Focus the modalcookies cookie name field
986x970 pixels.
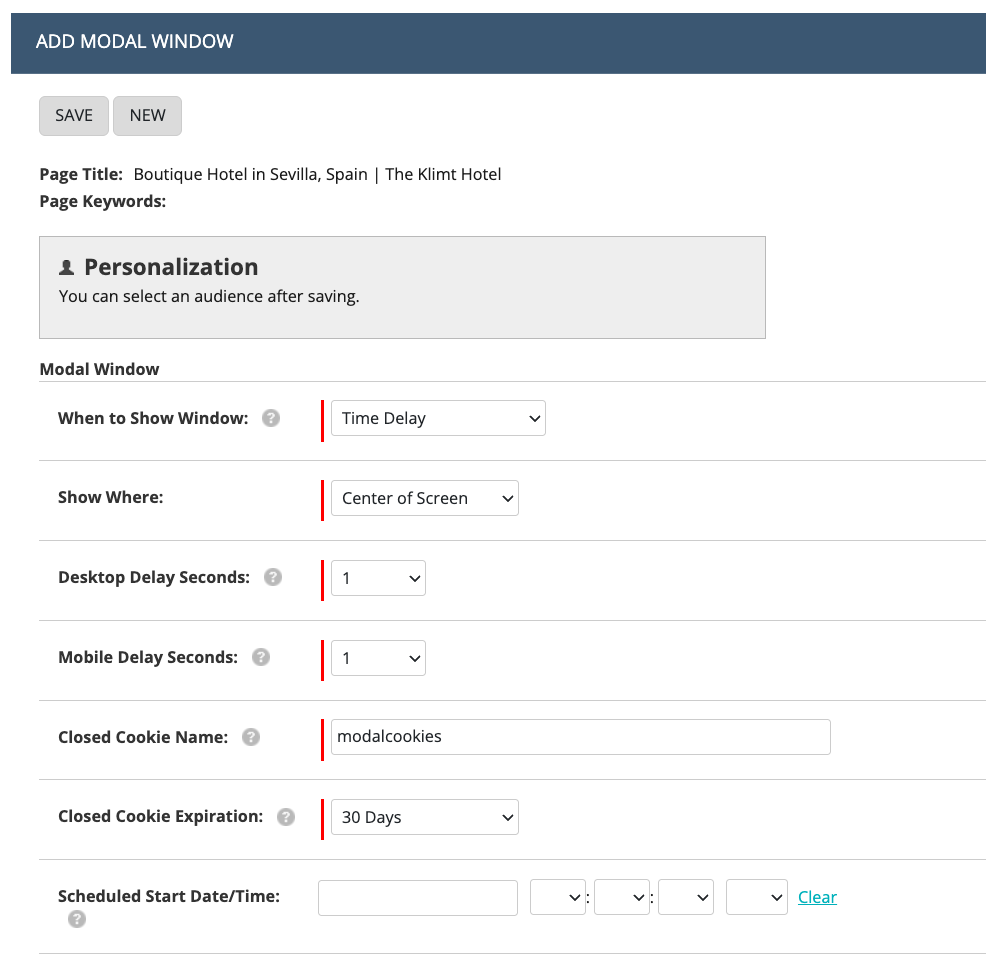(x=580, y=737)
